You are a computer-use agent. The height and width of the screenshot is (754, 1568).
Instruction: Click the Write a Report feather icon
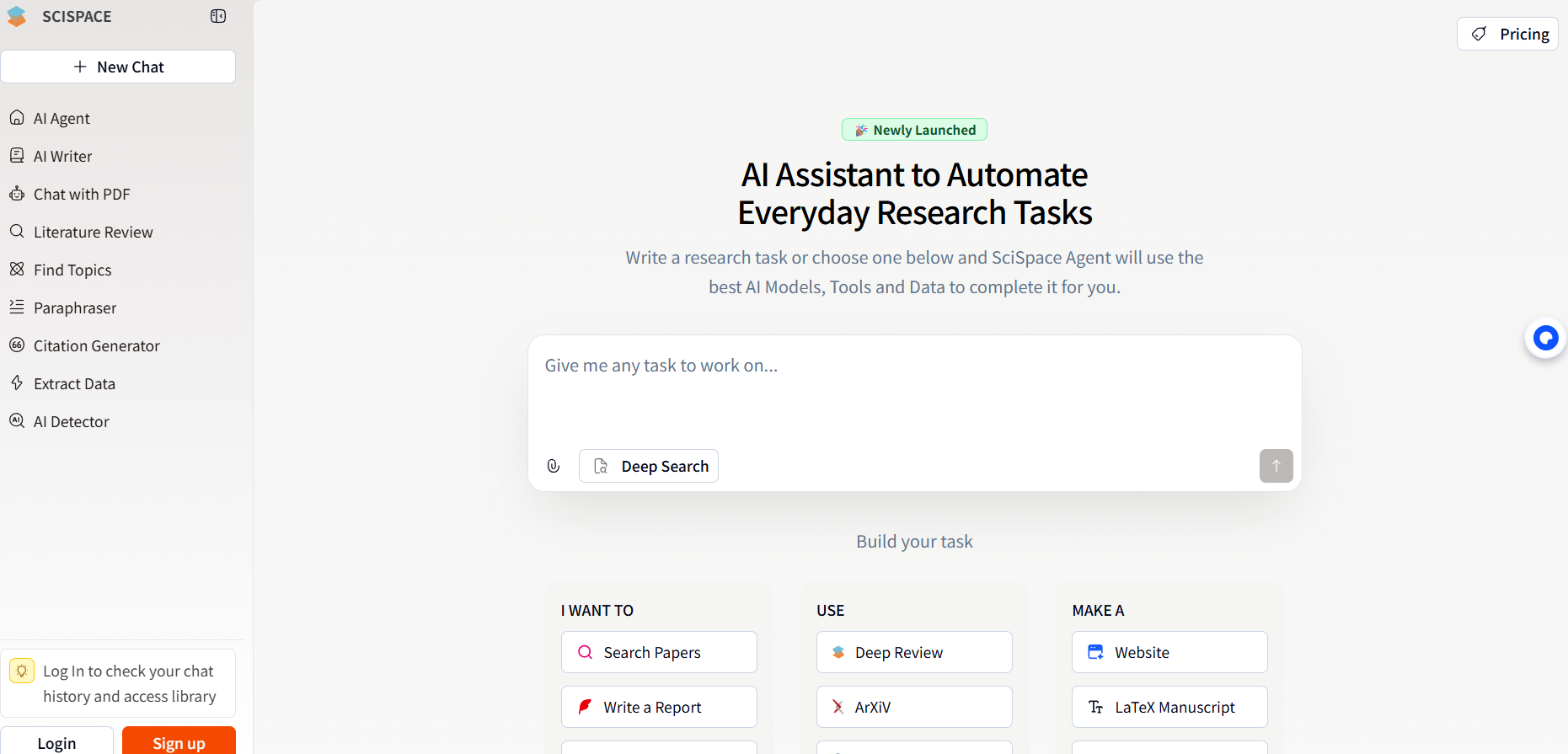585,707
